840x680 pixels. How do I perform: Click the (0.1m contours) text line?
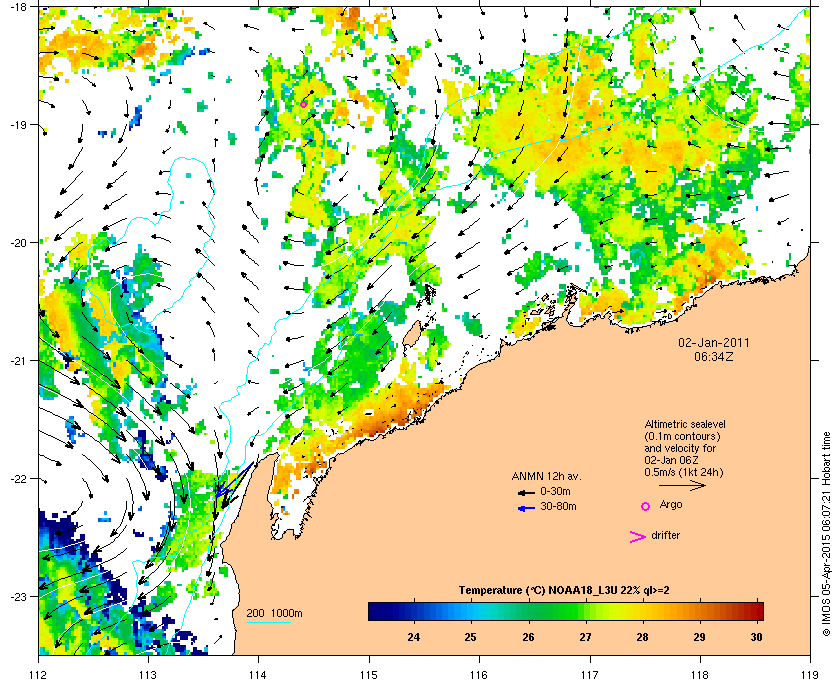pyautogui.click(x=682, y=436)
